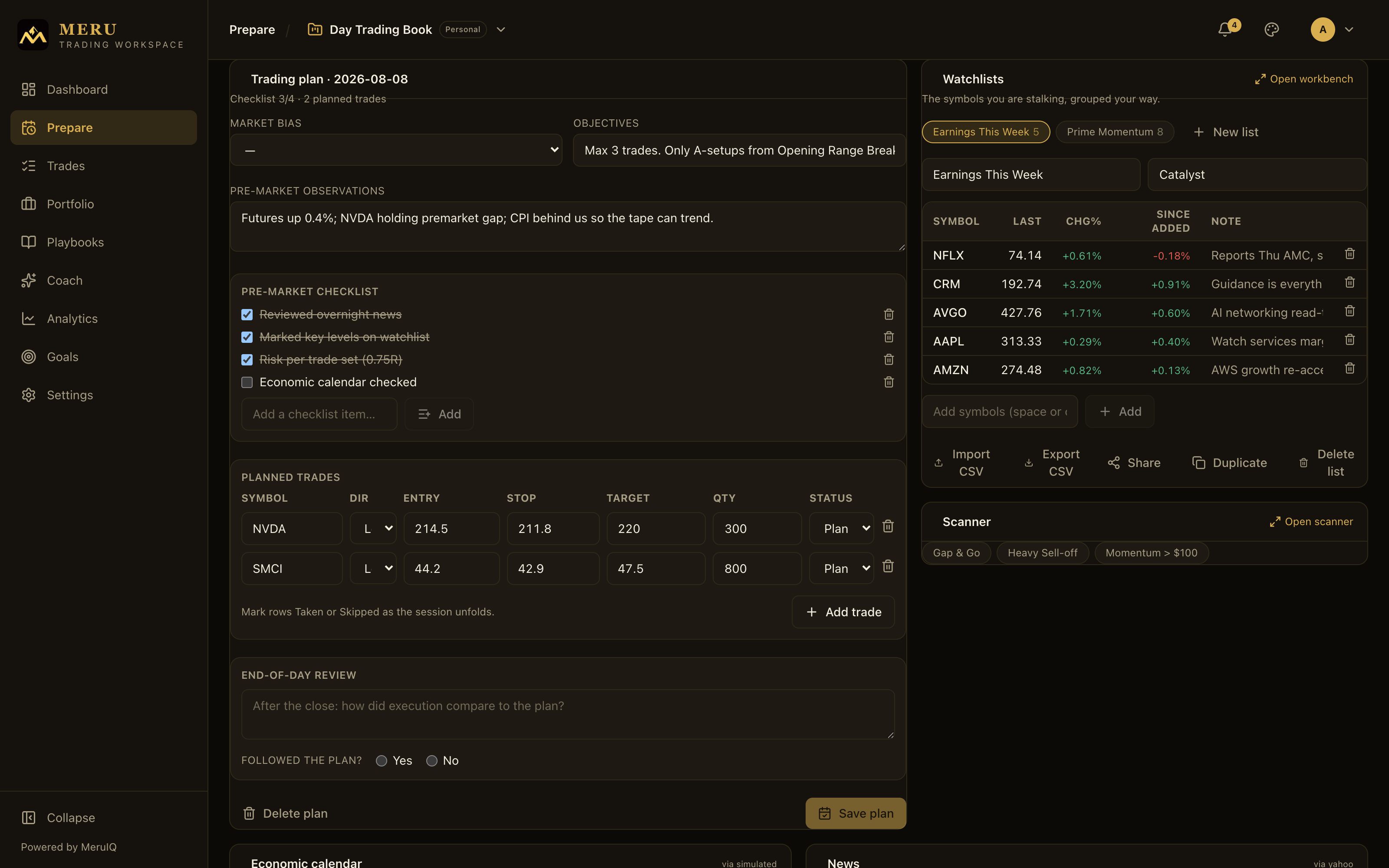
Task: Open the Analytics page
Action: [x=103, y=319]
